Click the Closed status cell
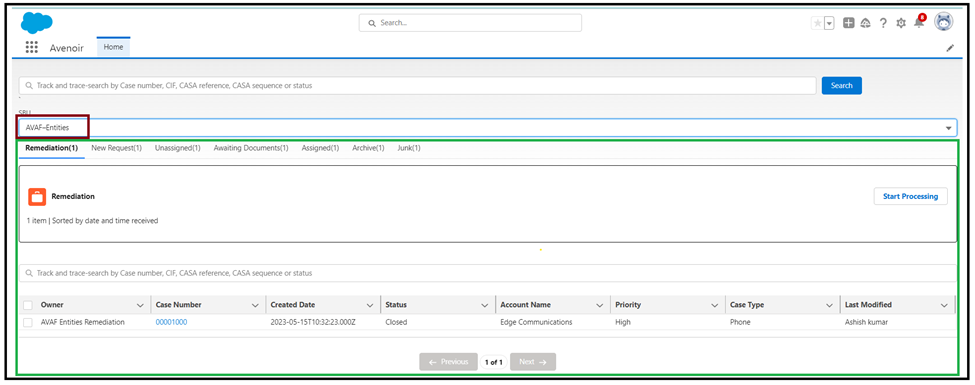 pos(396,322)
